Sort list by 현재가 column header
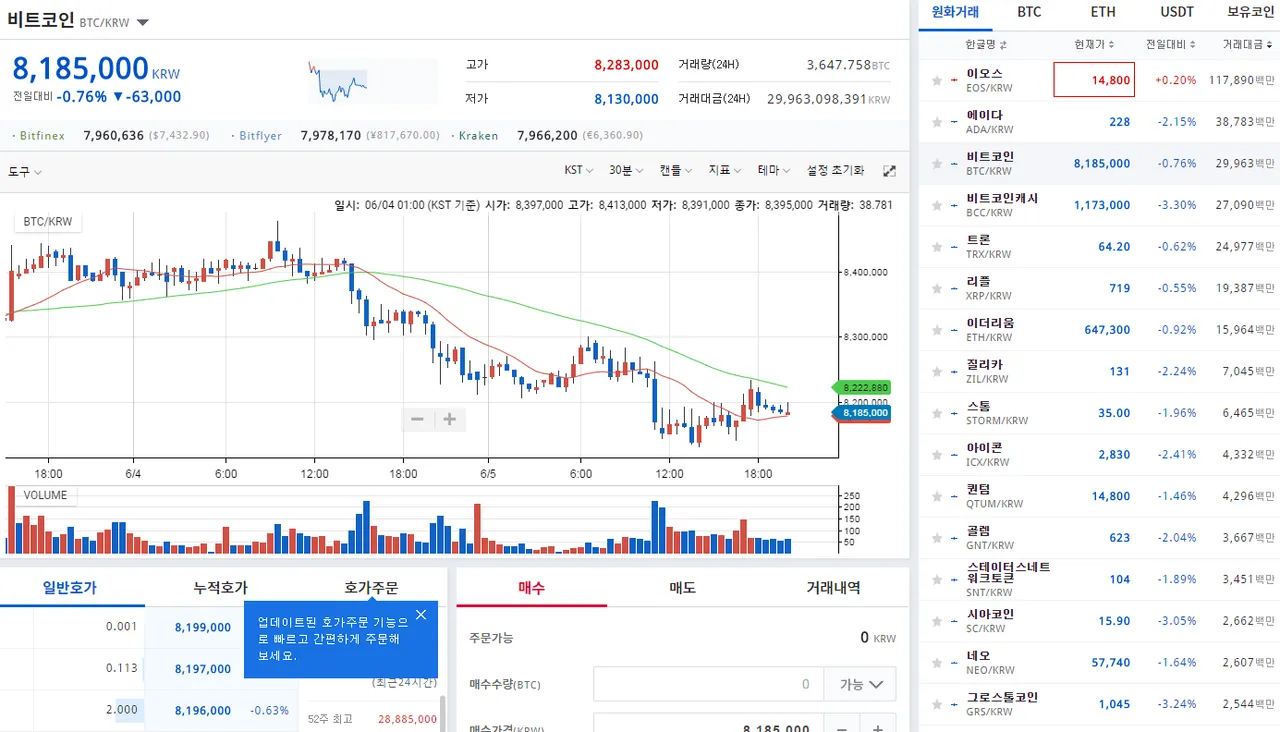 pyautogui.click(x=1094, y=45)
